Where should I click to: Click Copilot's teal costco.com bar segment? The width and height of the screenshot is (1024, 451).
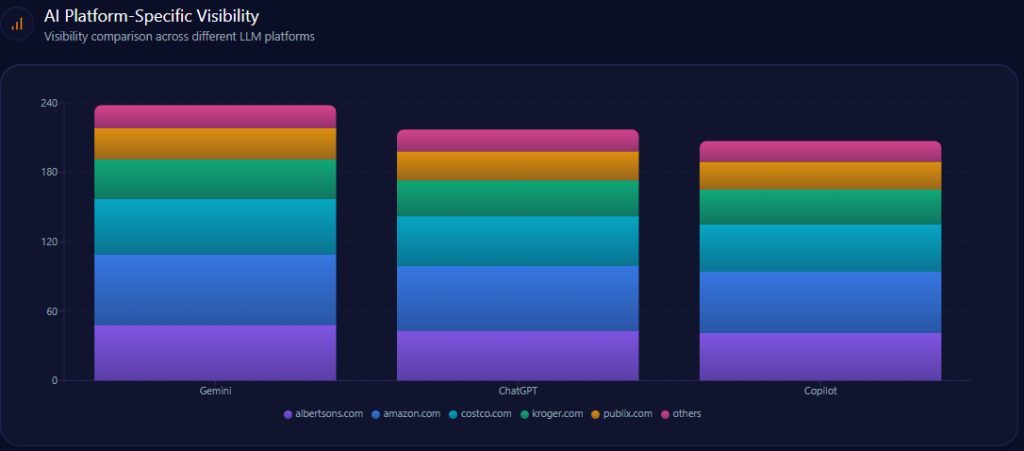point(820,247)
